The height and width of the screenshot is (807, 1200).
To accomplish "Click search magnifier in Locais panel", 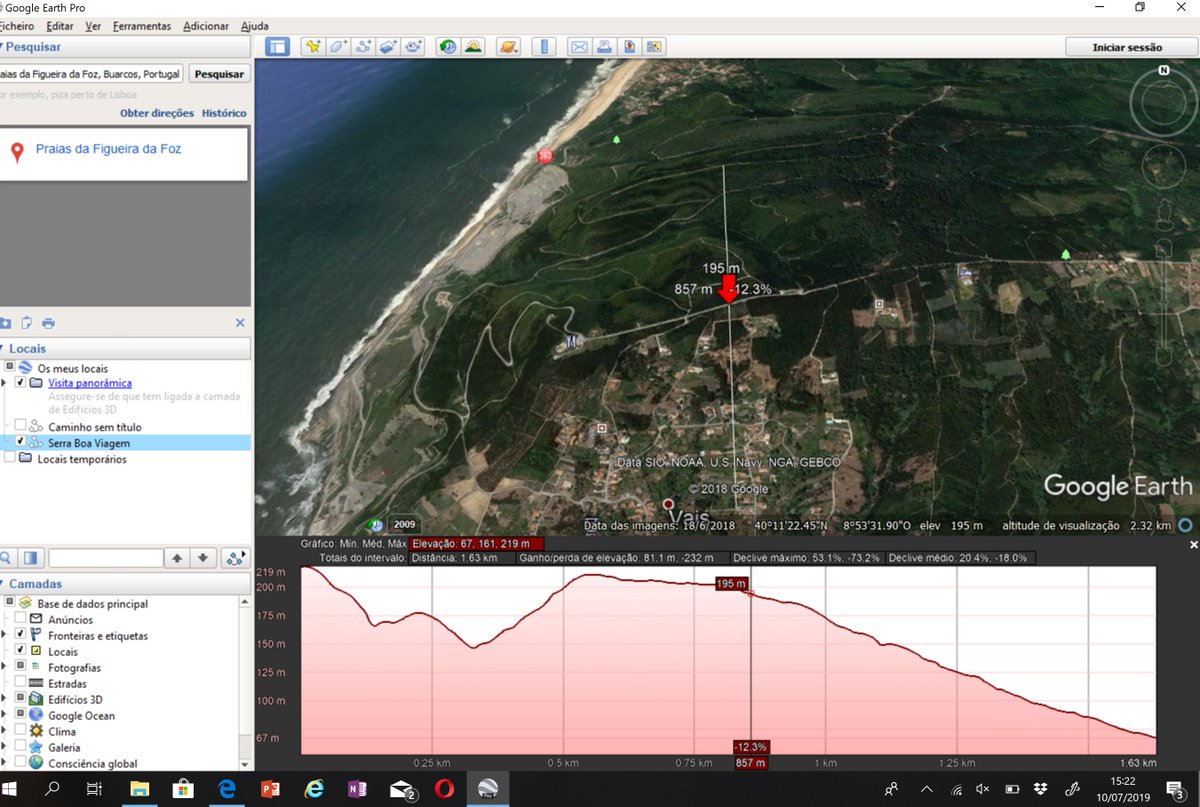I will pyautogui.click(x=5, y=558).
